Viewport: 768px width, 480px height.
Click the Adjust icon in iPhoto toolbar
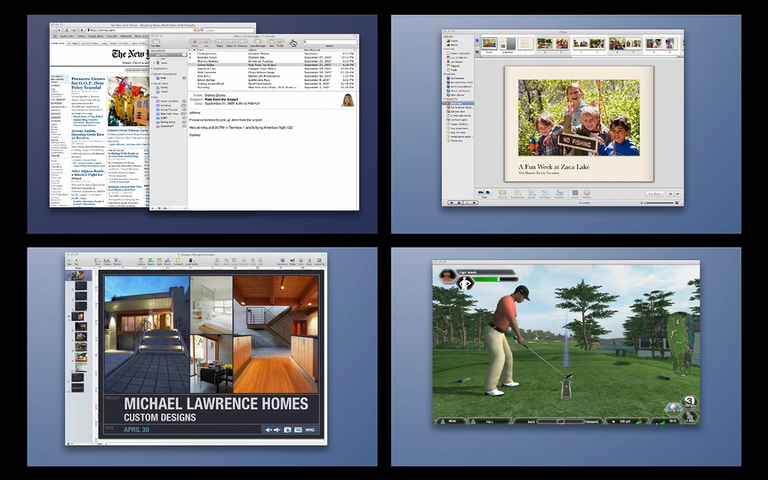[x=575, y=192]
